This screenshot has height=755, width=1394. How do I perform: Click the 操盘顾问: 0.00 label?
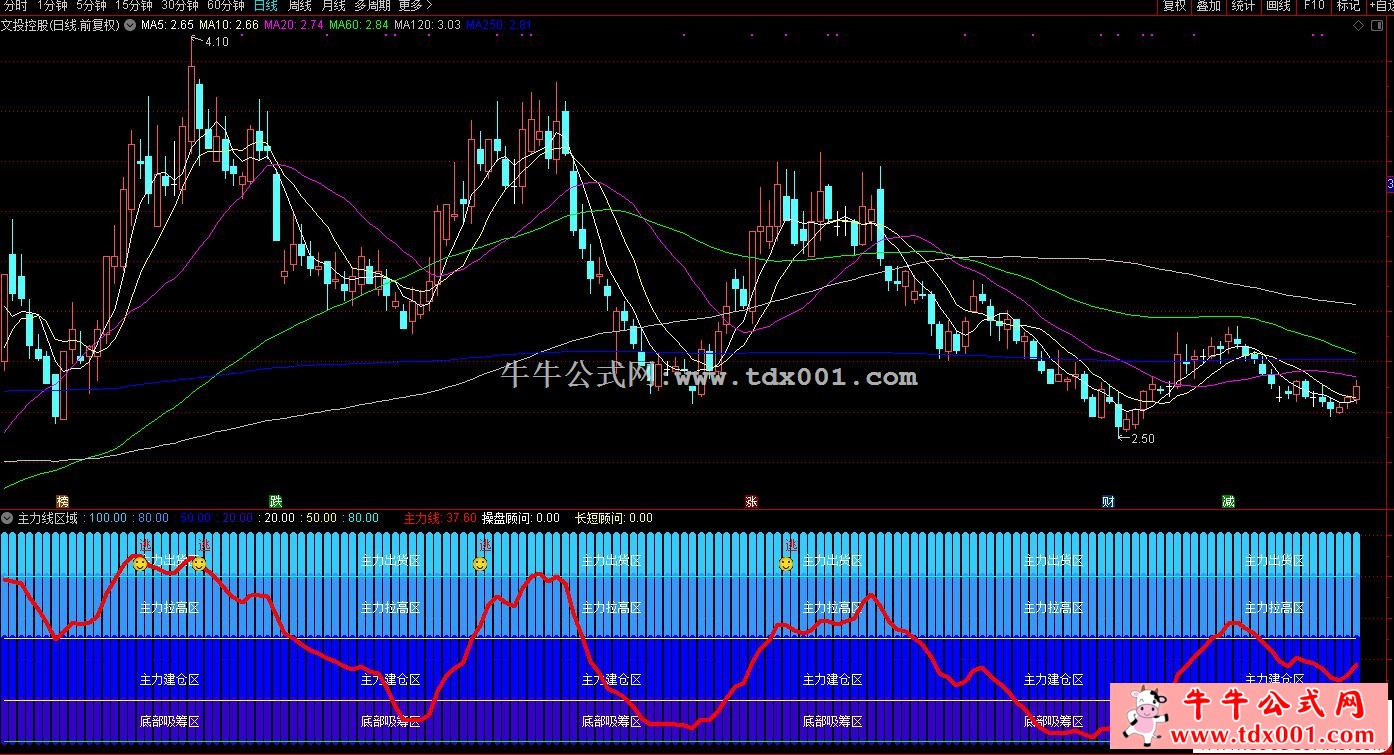click(521, 518)
